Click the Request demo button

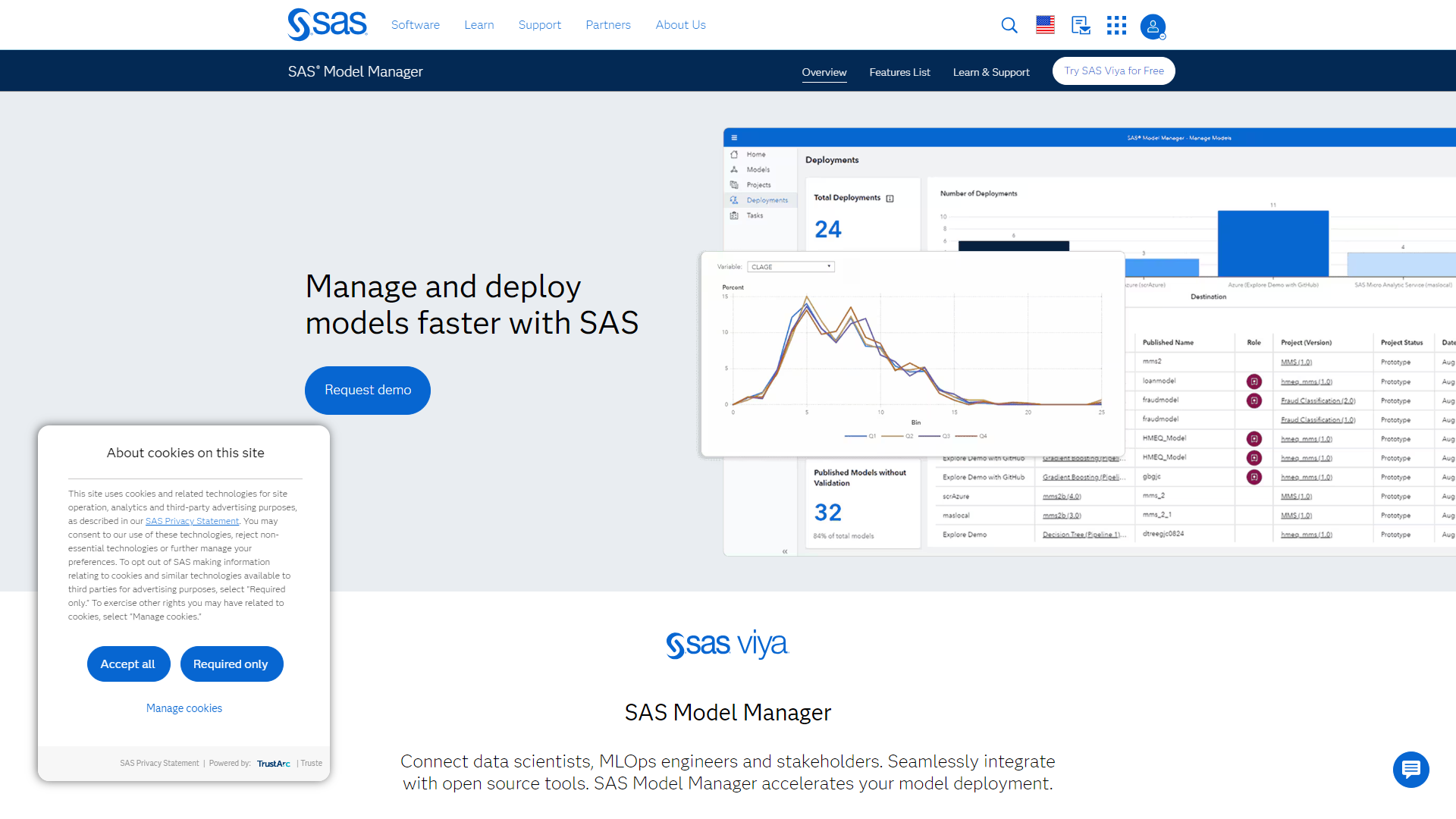pyautogui.click(x=368, y=390)
